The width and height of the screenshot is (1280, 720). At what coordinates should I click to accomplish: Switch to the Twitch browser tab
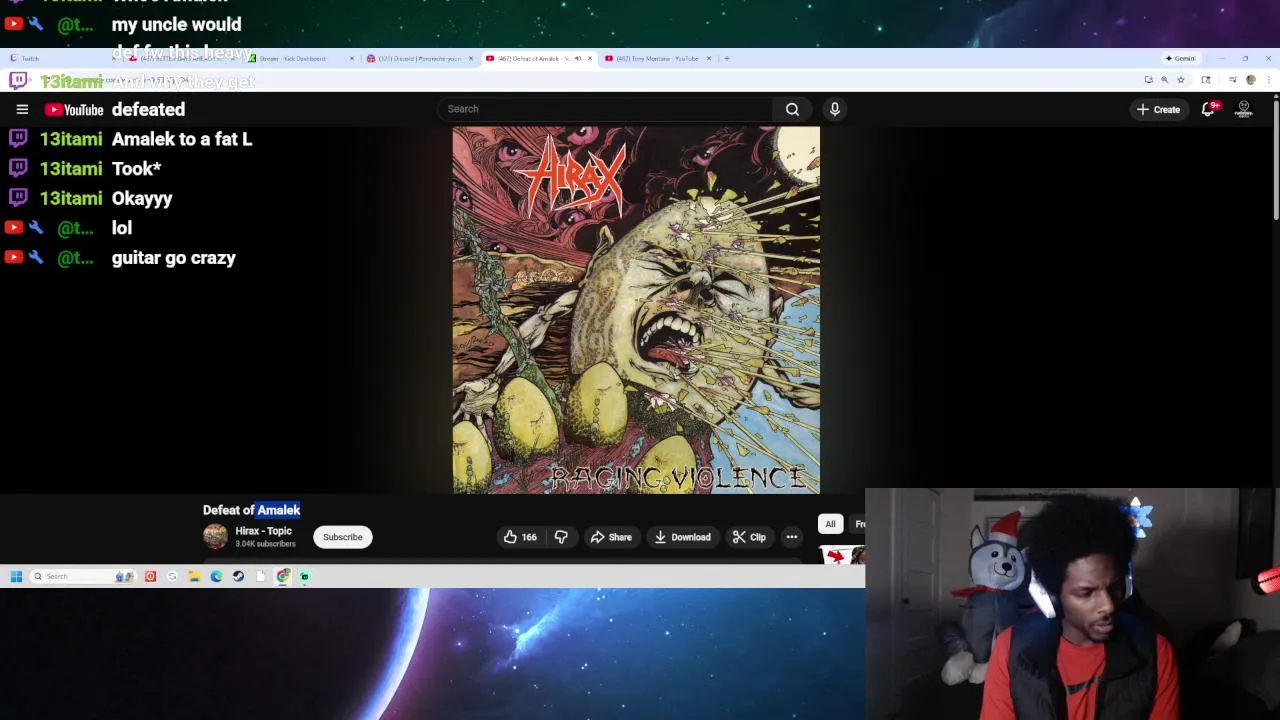click(x=60, y=58)
